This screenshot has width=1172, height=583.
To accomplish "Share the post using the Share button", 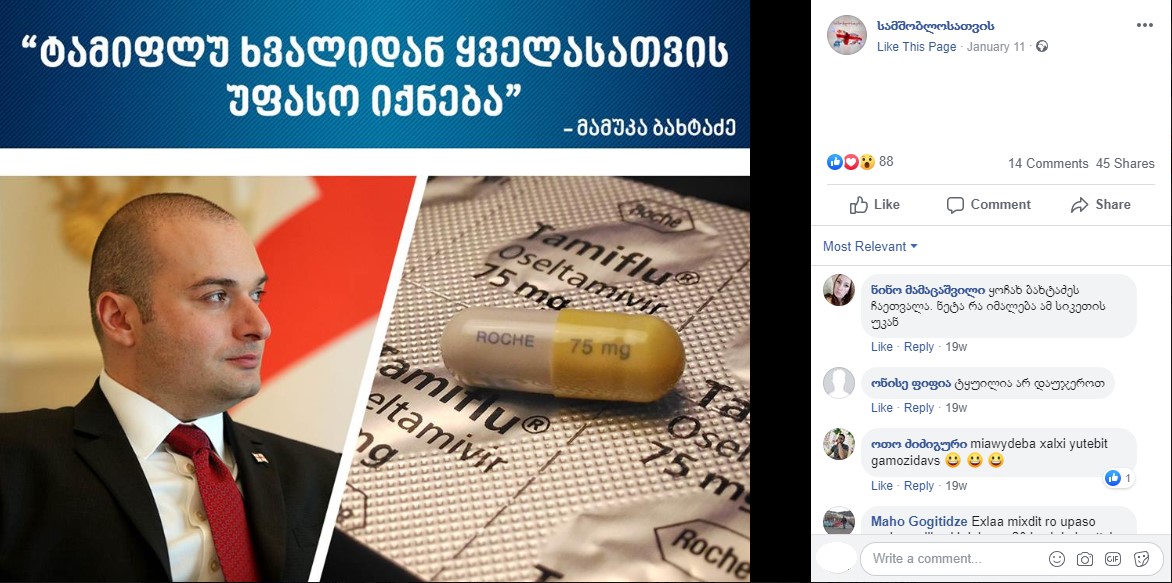I will point(1100,205).
